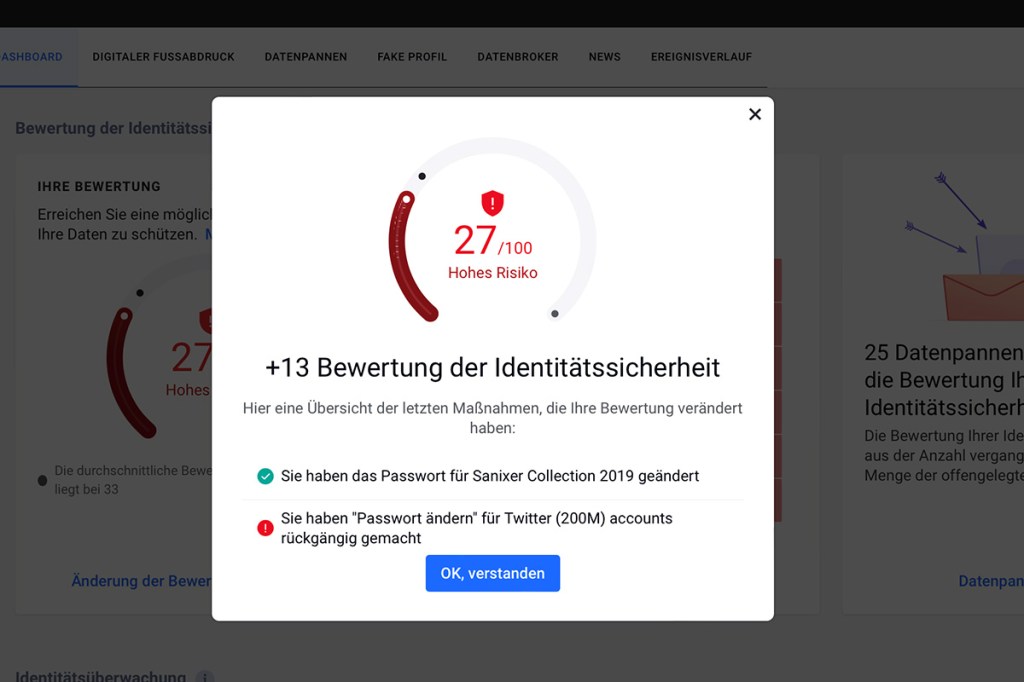This screenshot has height=682, width=1024.
Task: Click the Sanixer Collection 2019 password text
Action: (x=490, y=476)
